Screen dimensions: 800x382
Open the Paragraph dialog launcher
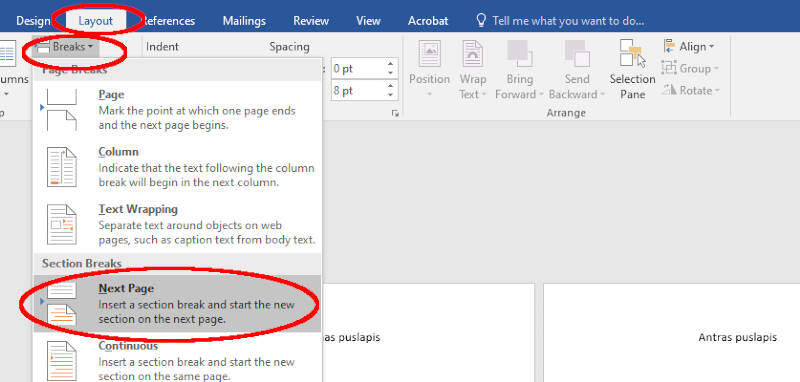[395, 113]
